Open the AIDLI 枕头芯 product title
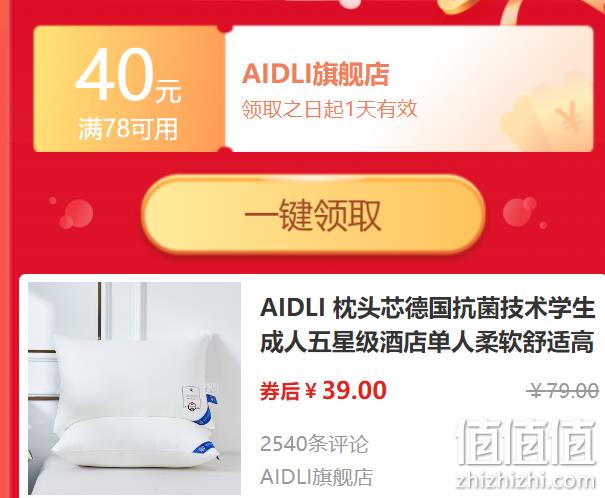The width and height of the screenshot is (605, 498). [427, 325]
